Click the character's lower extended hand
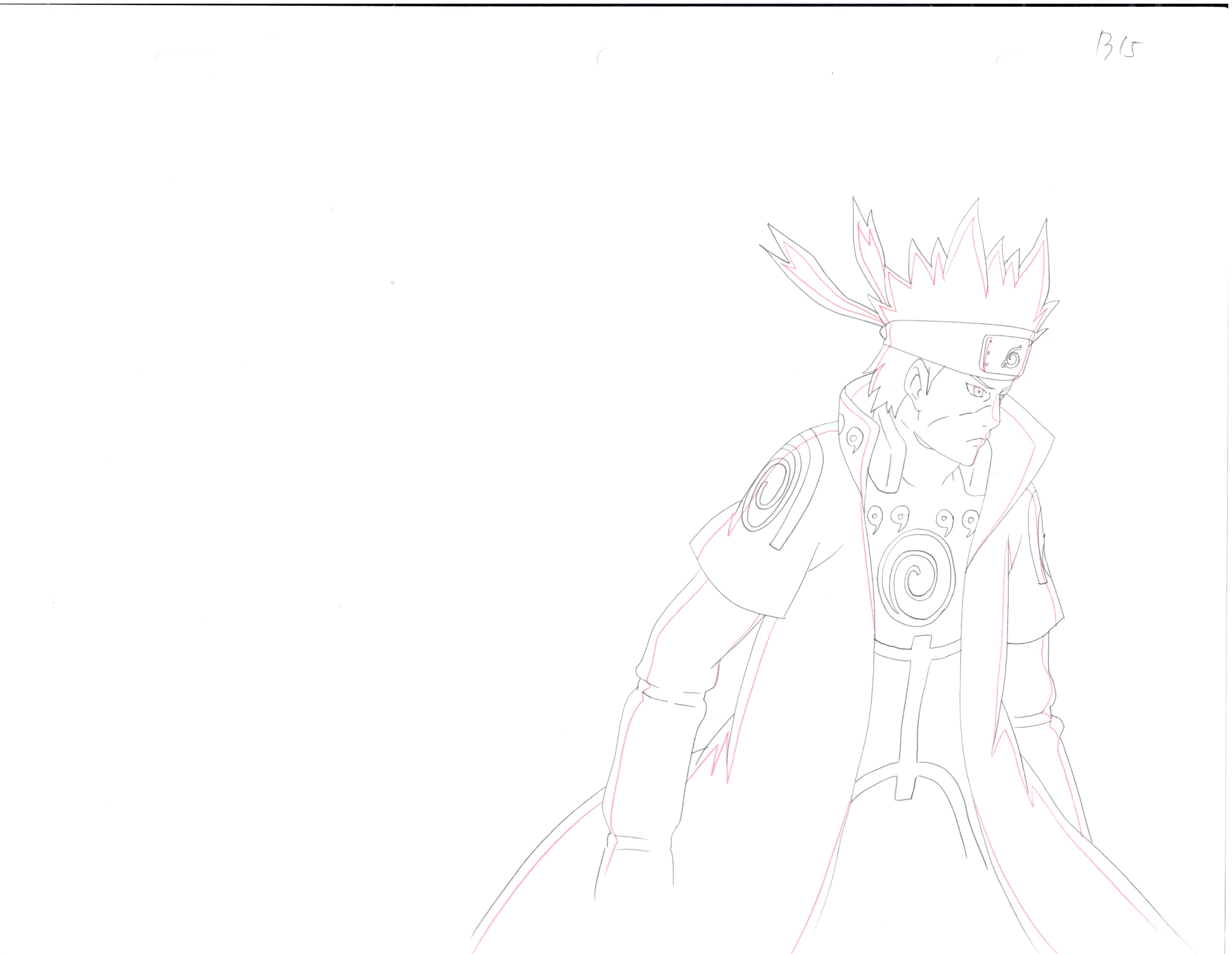The image size is (1232, 954). pyautogui.click(x=634, y=874)
